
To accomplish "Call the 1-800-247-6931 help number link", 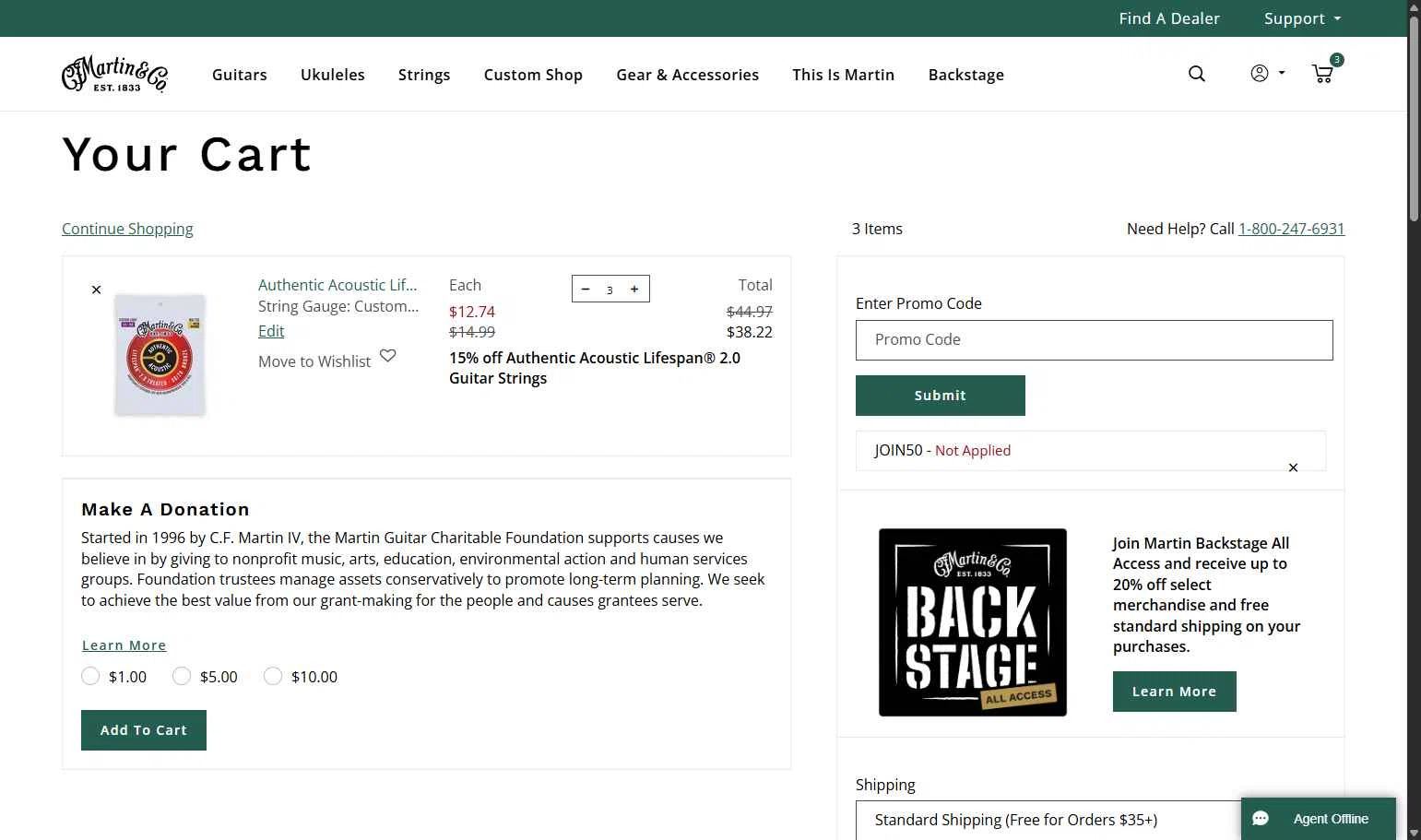I will [1291, 229].
